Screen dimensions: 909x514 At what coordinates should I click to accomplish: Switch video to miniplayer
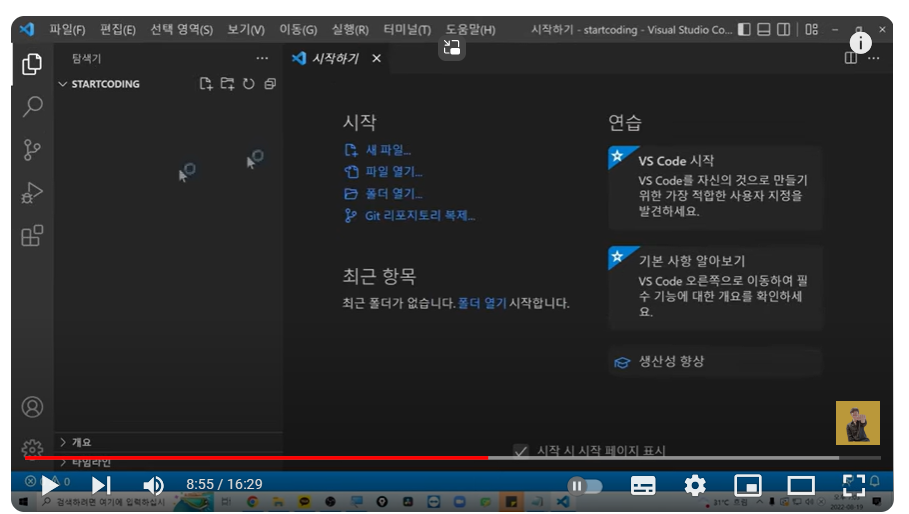[748, 486]
